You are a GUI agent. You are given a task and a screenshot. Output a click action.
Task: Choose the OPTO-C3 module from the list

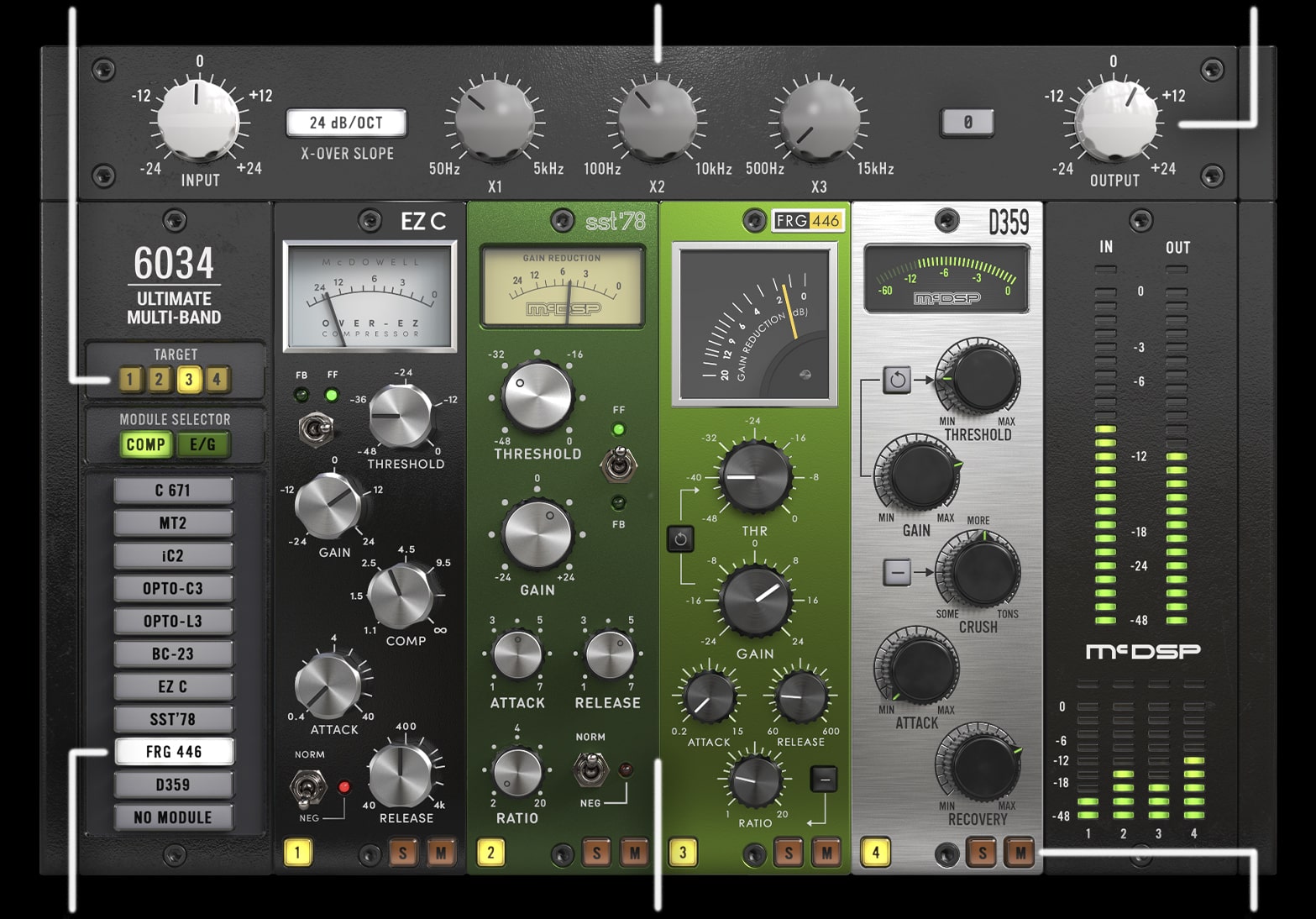click(173, 588)
